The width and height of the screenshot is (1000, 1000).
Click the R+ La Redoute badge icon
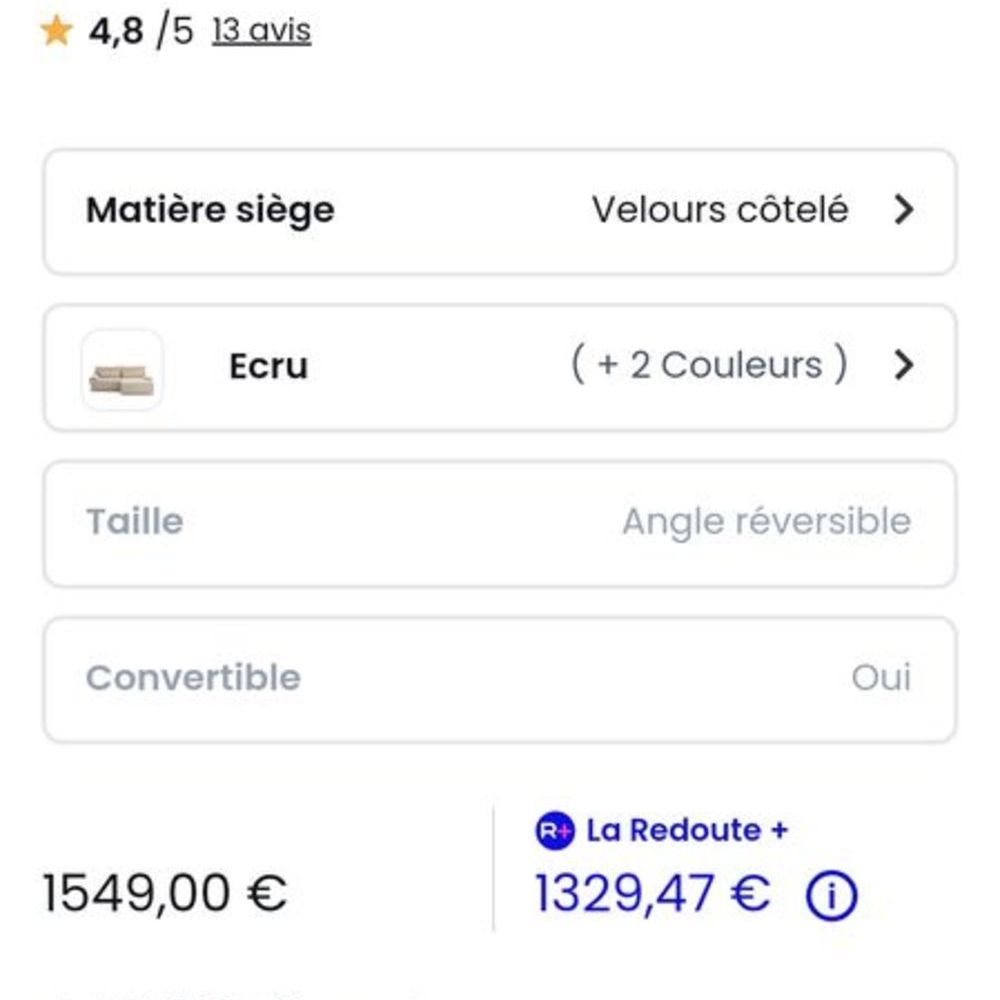pyautogui.click(x=554, y=831)
